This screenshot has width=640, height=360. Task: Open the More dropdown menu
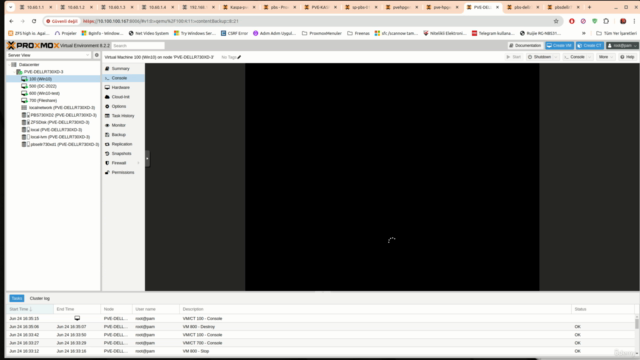605,57
